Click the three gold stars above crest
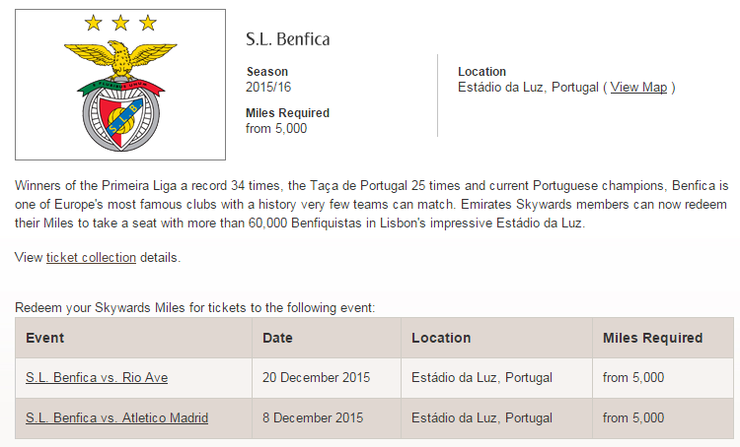The width and height of the screenshot is (740, 447). pos(120,22)
